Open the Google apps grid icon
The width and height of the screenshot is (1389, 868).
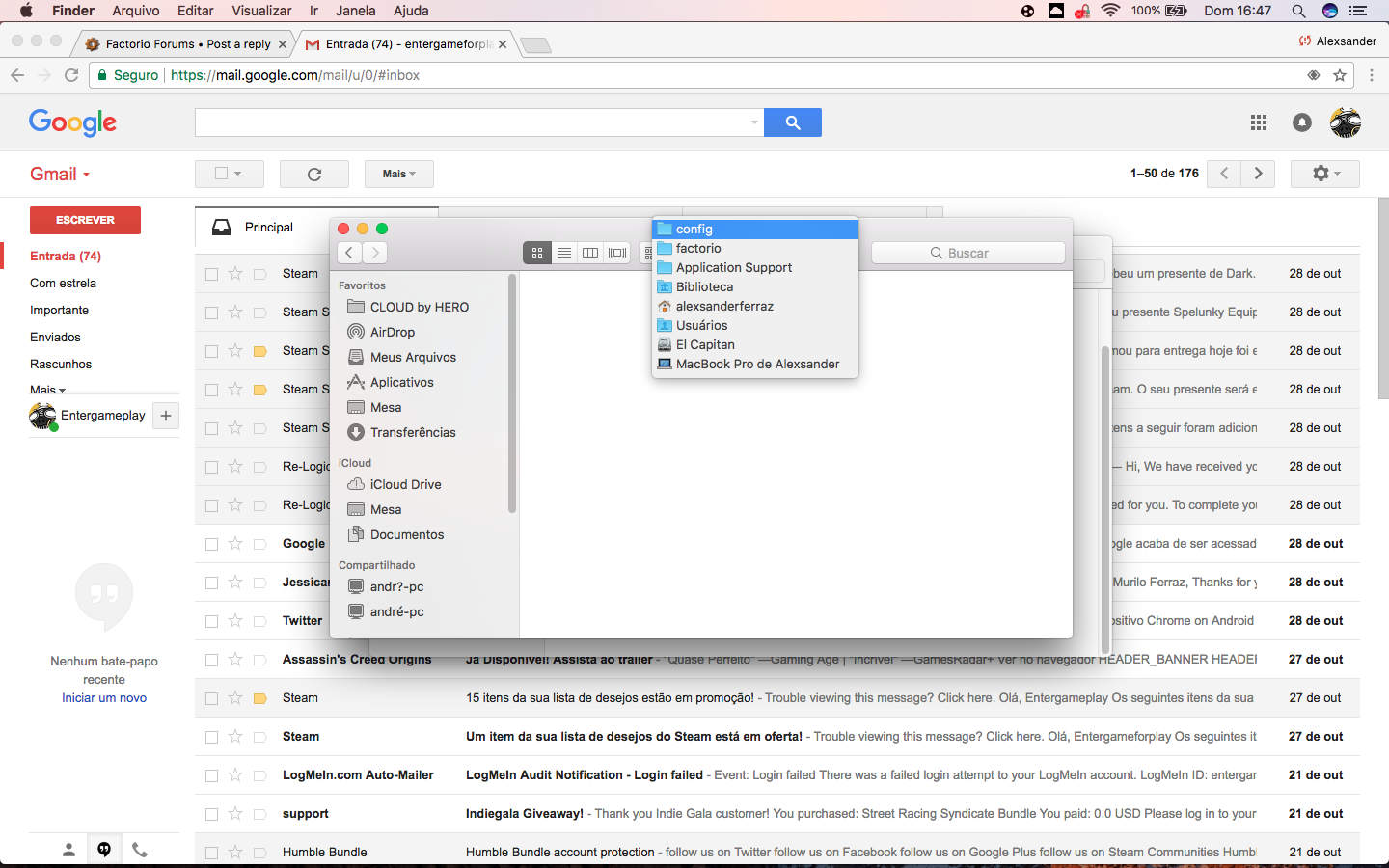1259,122
